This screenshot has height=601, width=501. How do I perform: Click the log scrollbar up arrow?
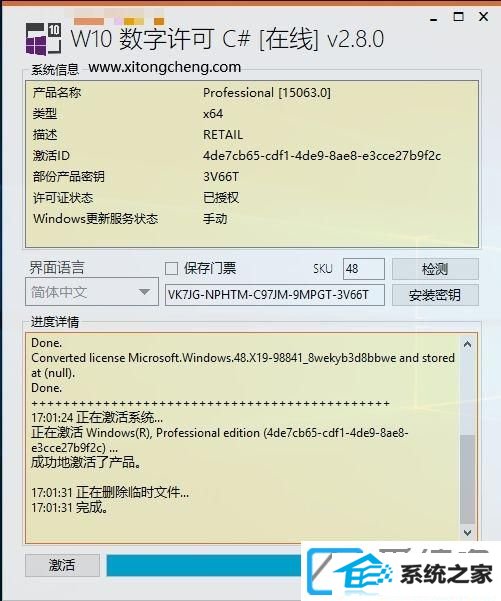(x=467, y=344)
